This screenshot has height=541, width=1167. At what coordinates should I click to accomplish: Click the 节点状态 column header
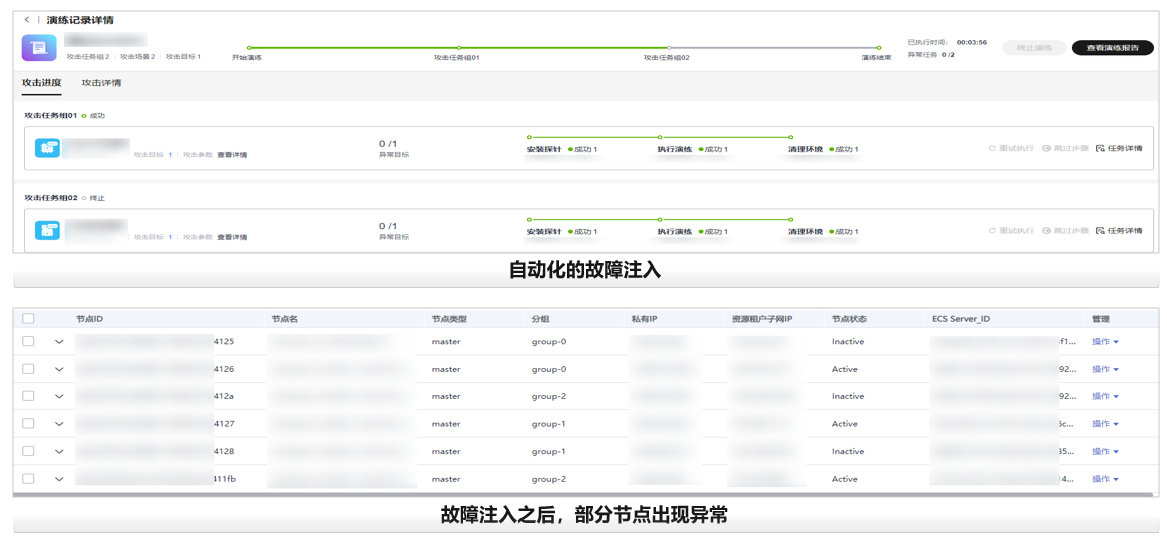pos(849,318)
